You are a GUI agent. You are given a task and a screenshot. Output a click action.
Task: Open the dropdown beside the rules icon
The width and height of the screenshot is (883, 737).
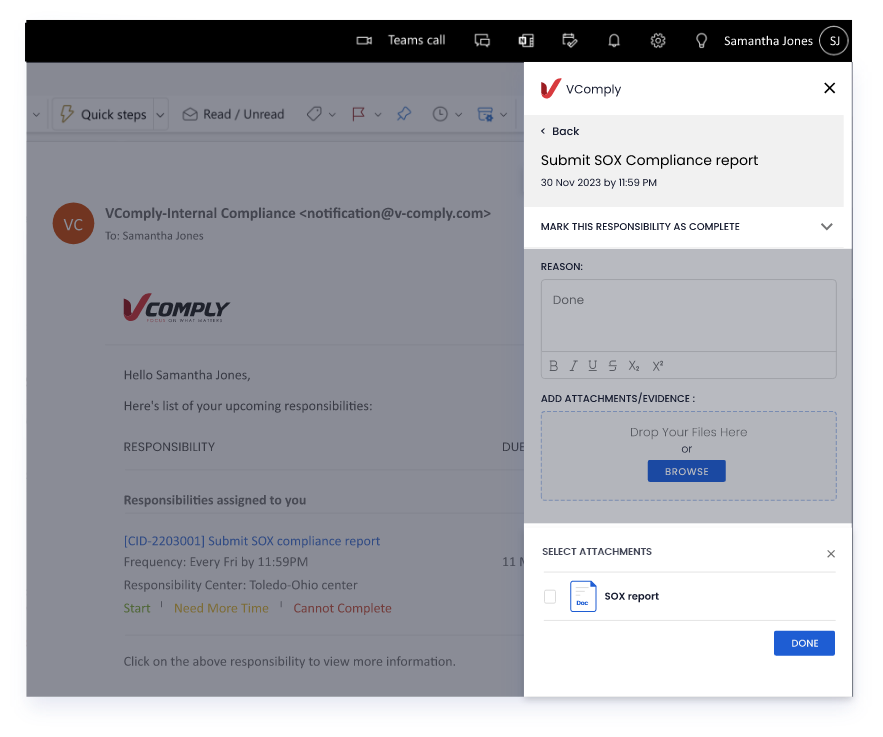[x=503, y=115]
